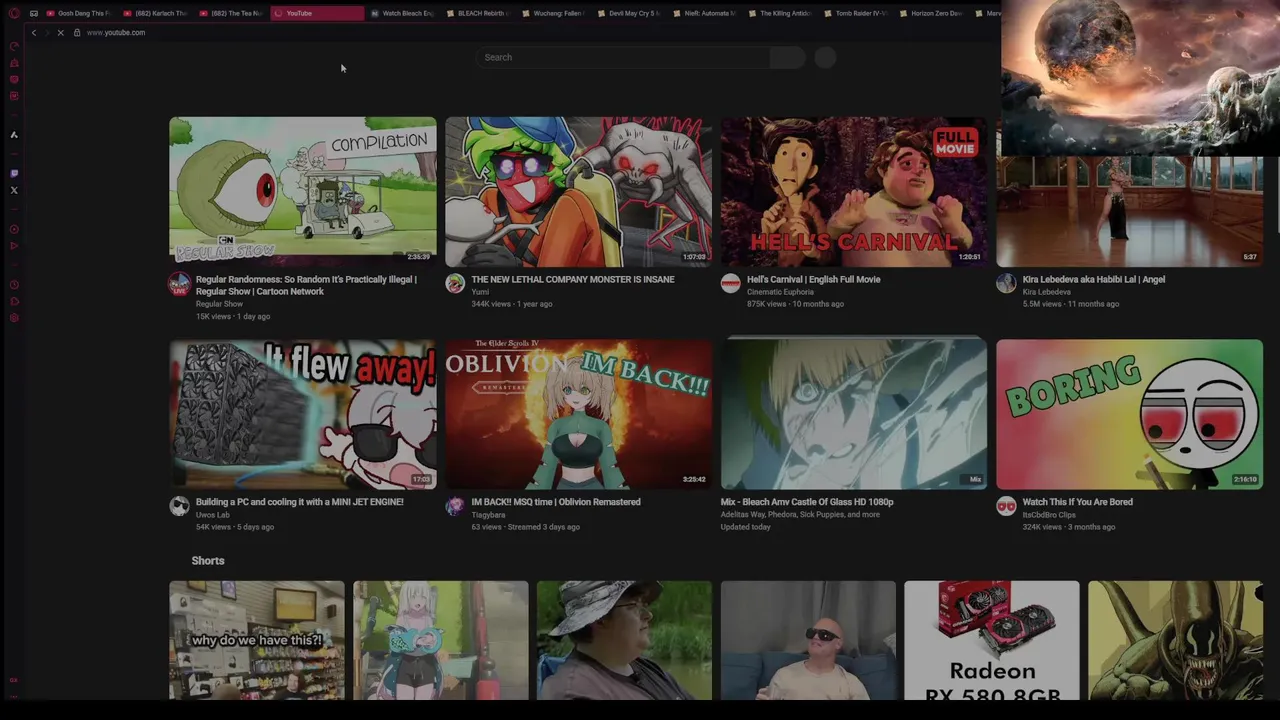
Task: Open sidebar settings gear icon
Action: (14, 318)
